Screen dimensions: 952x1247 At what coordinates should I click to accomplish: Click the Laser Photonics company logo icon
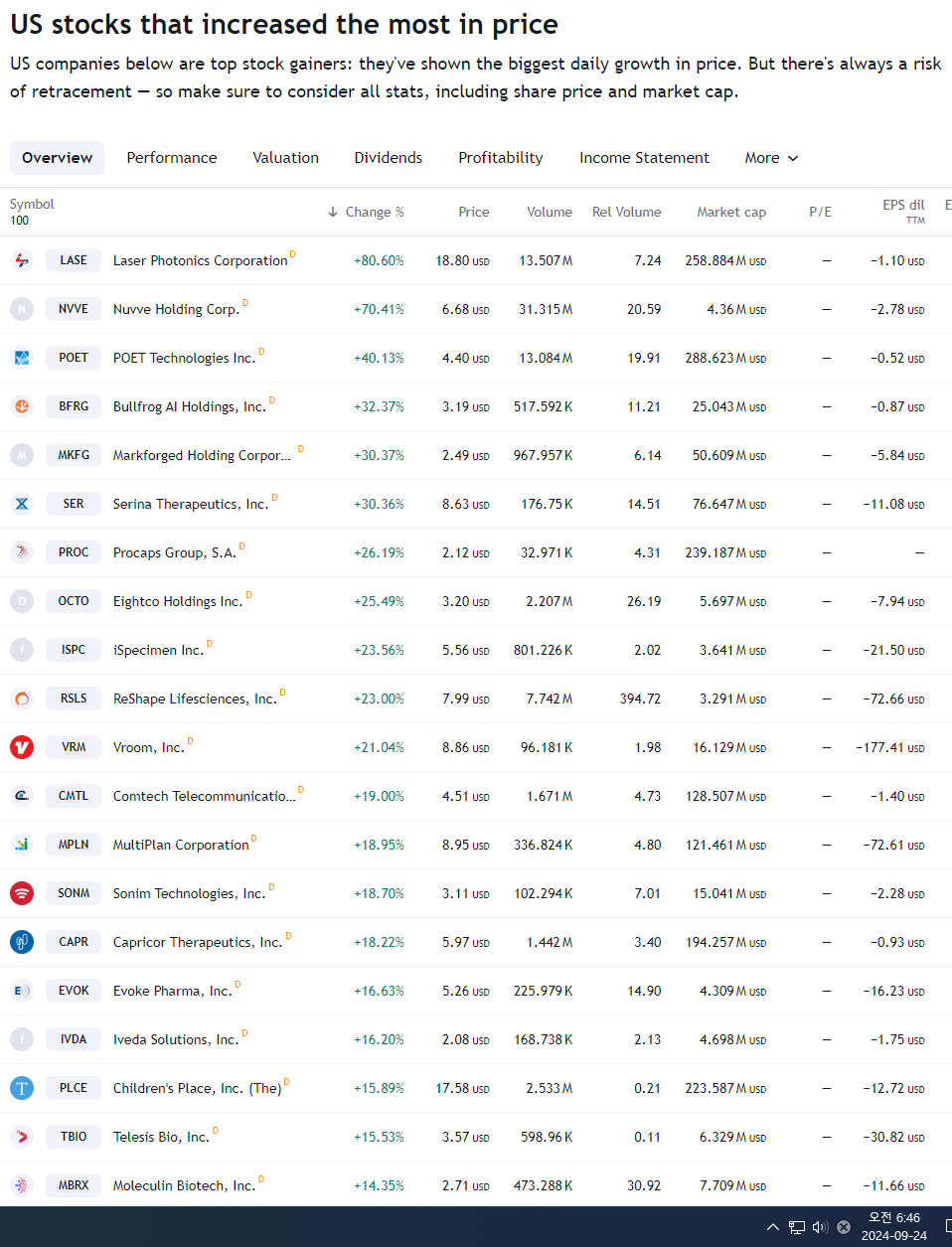[x=22, y=260]
